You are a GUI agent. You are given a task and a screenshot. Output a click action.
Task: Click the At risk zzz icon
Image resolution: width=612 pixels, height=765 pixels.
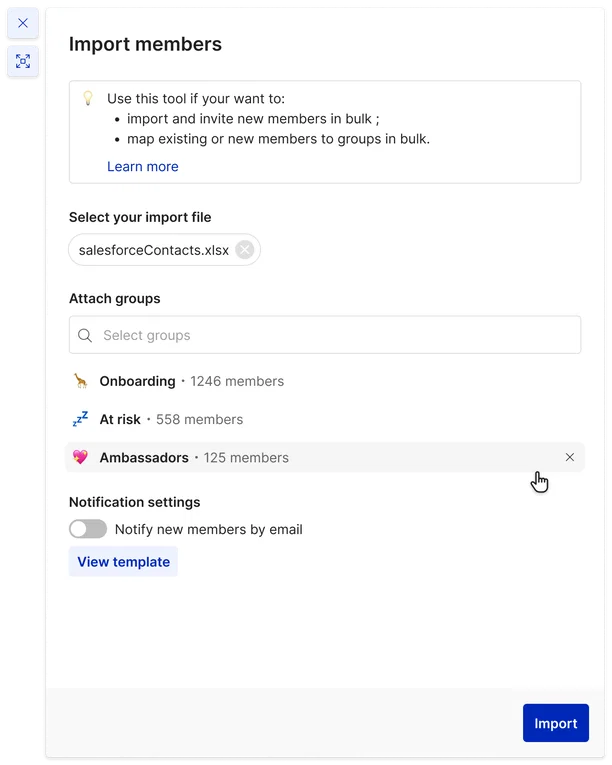click(x=81, y=419)
